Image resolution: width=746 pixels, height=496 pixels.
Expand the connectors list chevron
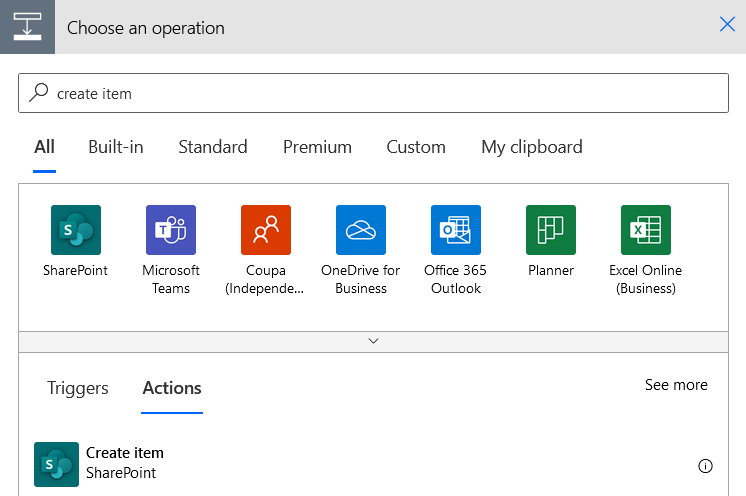pos(373,341)
